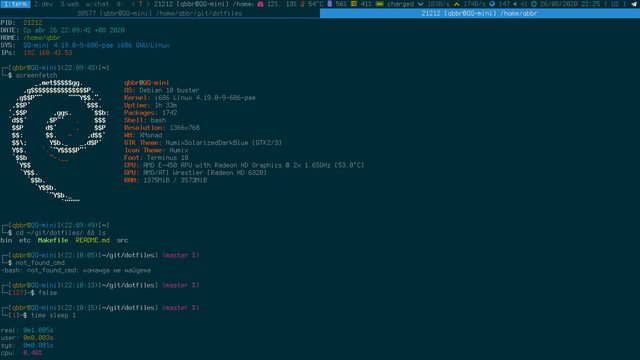Click the green clock icon
The width and height of the screenshot is (640, 360).
[x=533, y=4]
